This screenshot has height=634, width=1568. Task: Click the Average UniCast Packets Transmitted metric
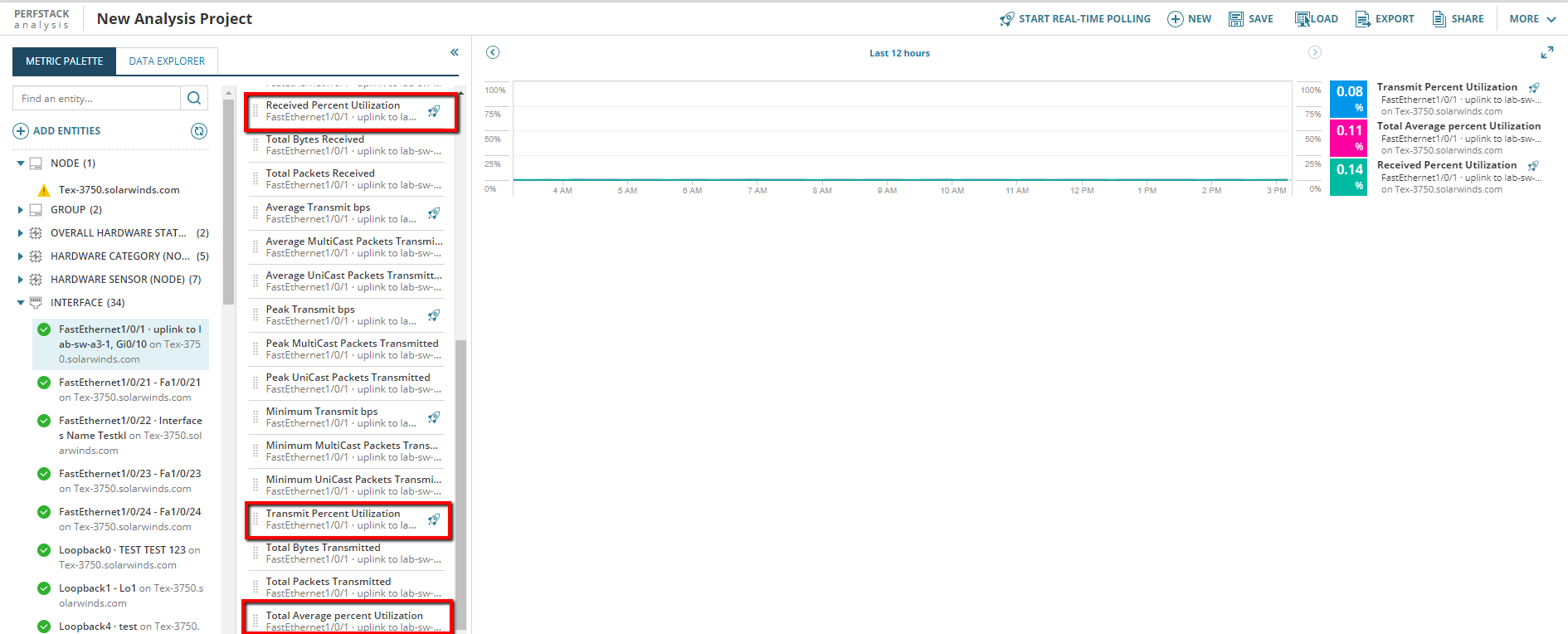click(347, 281)
